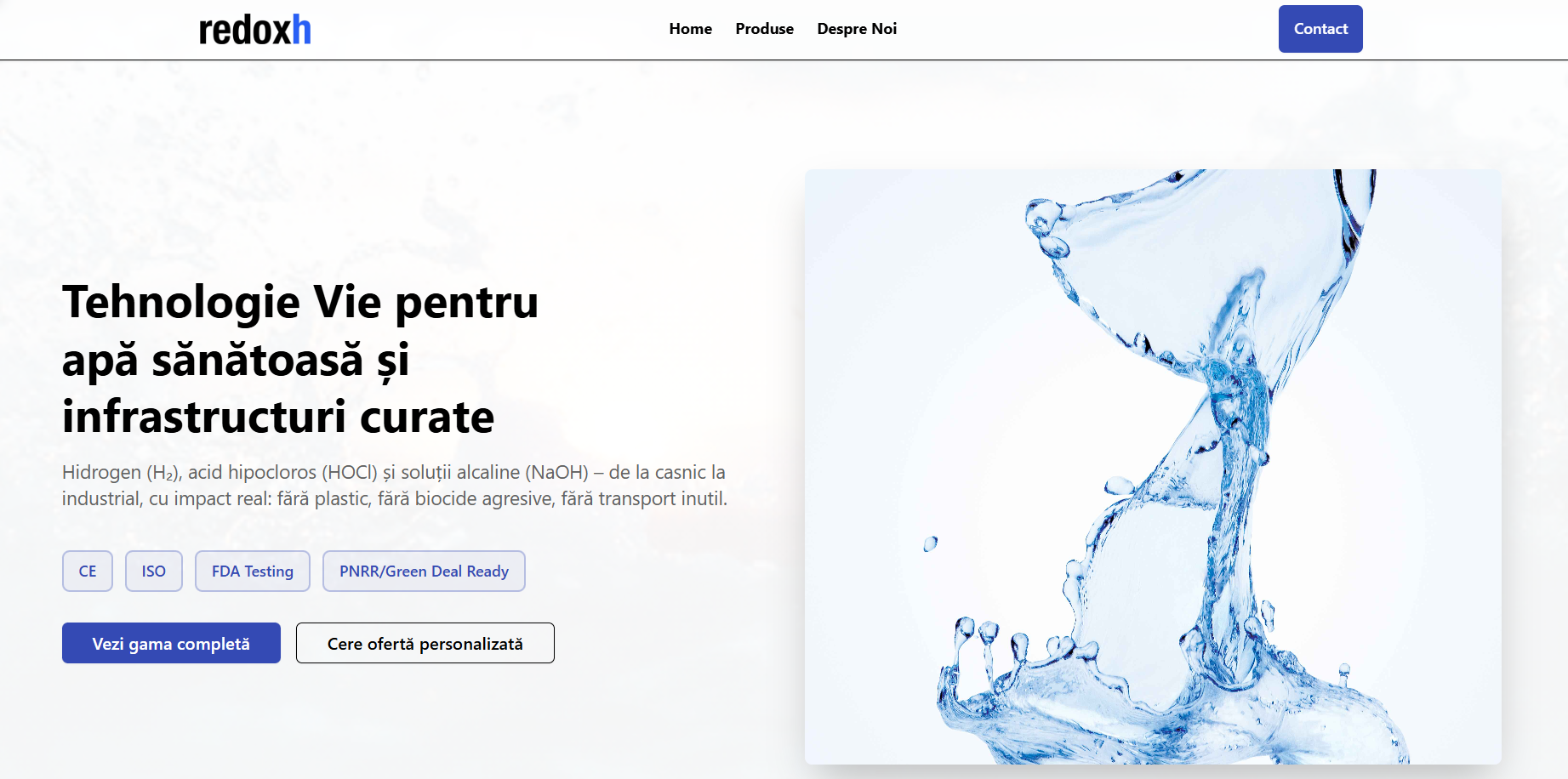Click the paragraph line starting 'Hidrogen (H₂)'
Viewport: 1568px width, 779px height.
click(x=394, y=472)
